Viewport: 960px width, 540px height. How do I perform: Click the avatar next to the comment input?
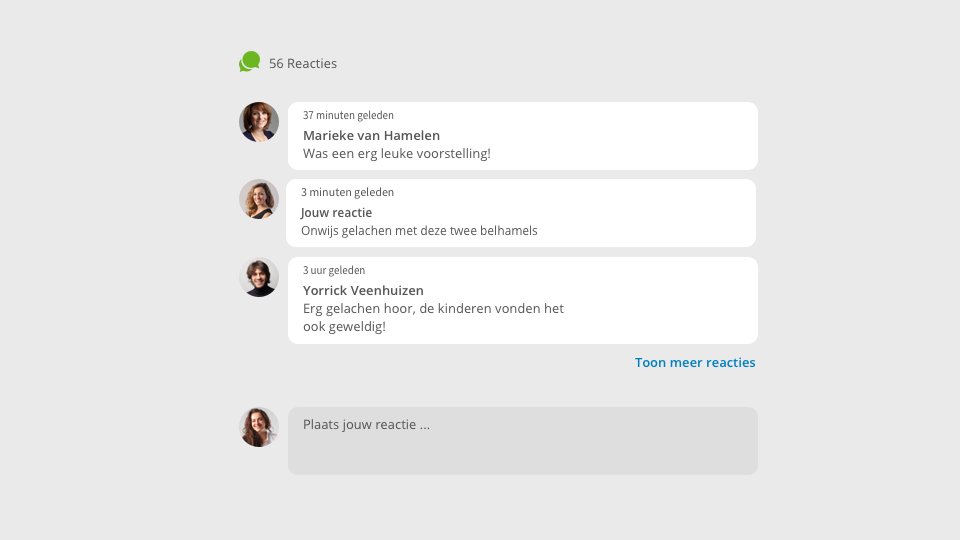[x=259, y=427]
